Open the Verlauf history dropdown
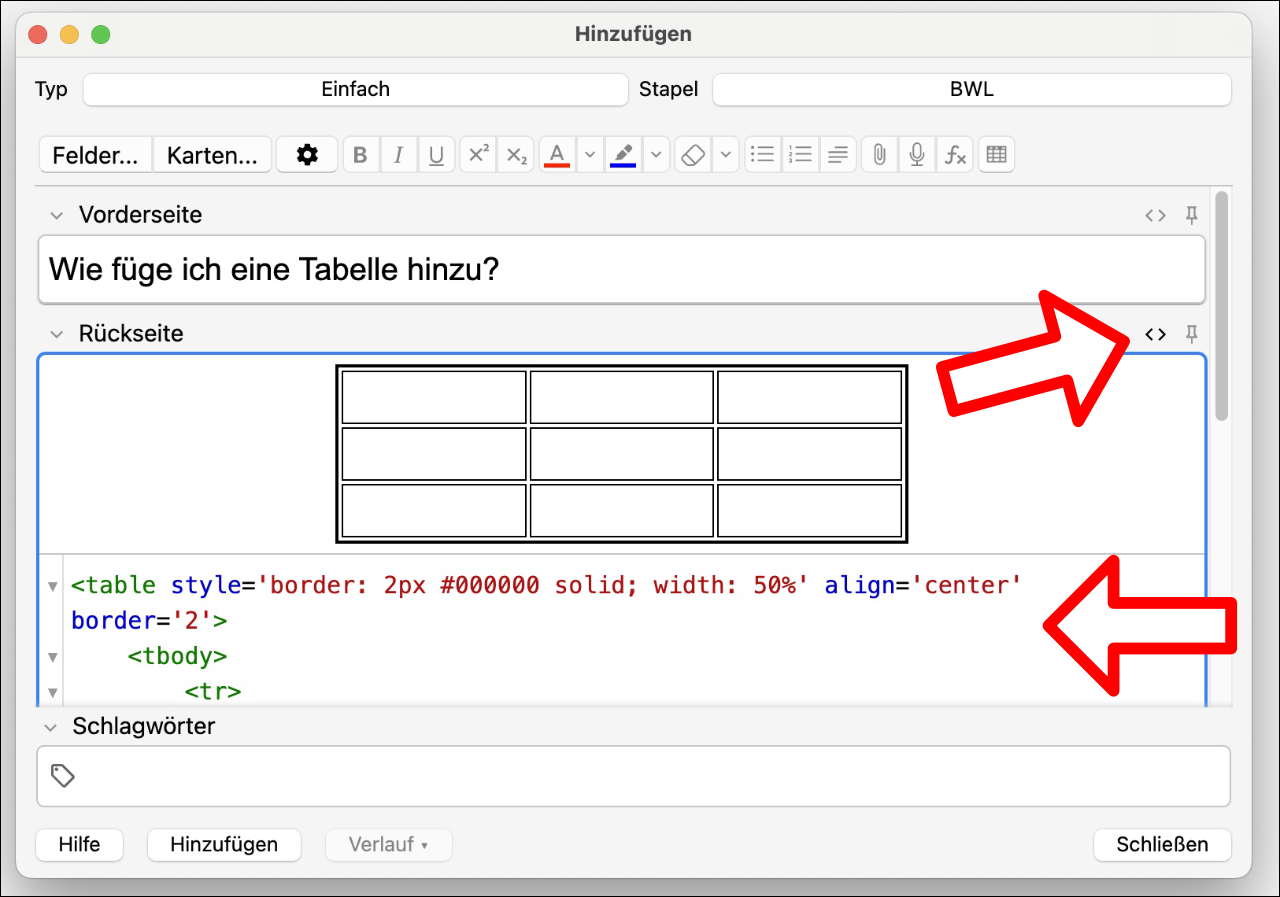 click(x=388, y=844)
